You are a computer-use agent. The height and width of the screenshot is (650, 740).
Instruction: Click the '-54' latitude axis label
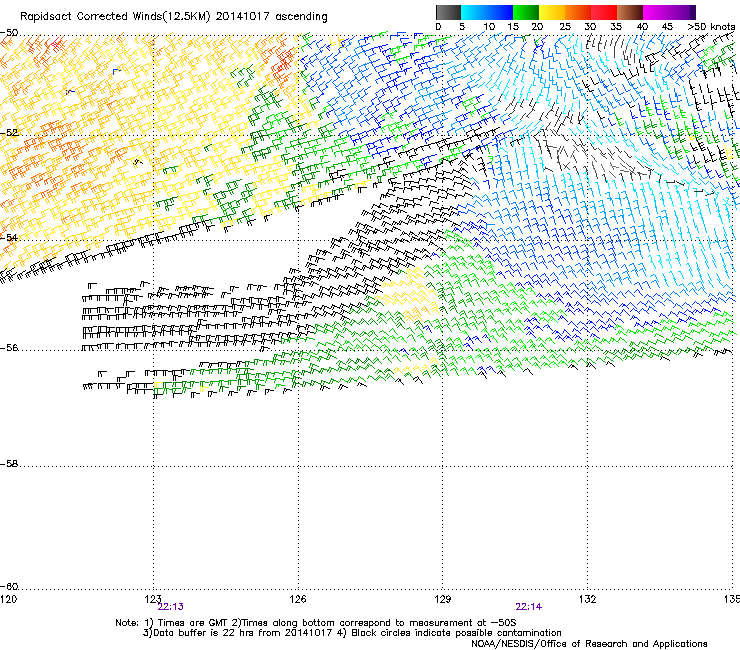tap(9, 237)
